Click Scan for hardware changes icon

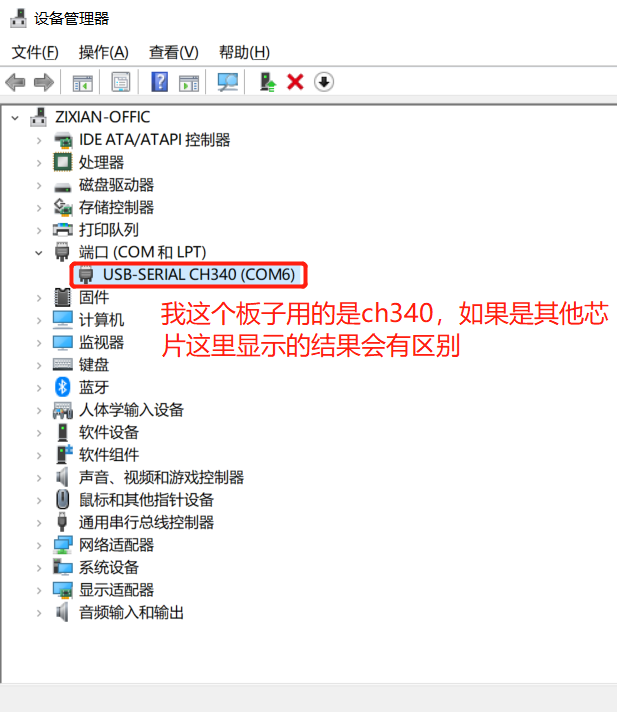227,82
